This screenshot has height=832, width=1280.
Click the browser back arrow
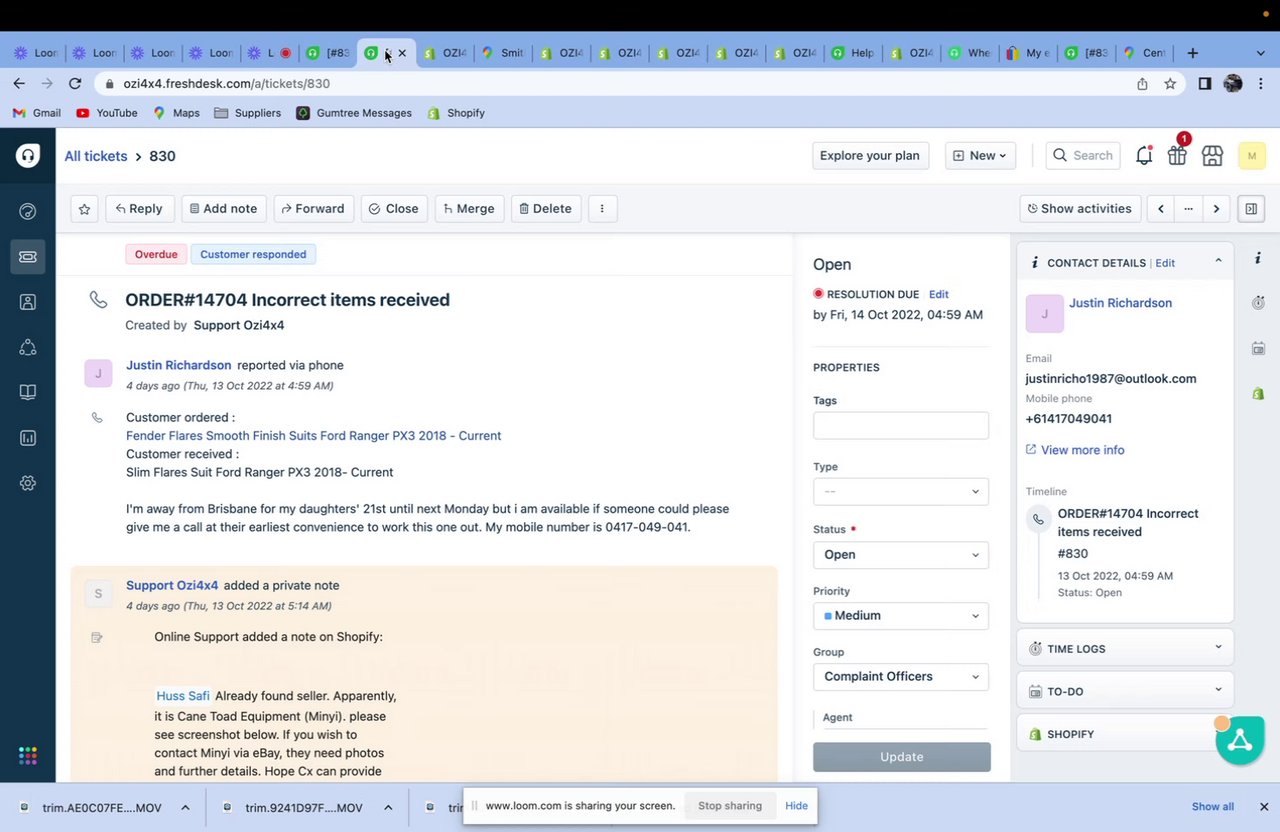[19, 83]
